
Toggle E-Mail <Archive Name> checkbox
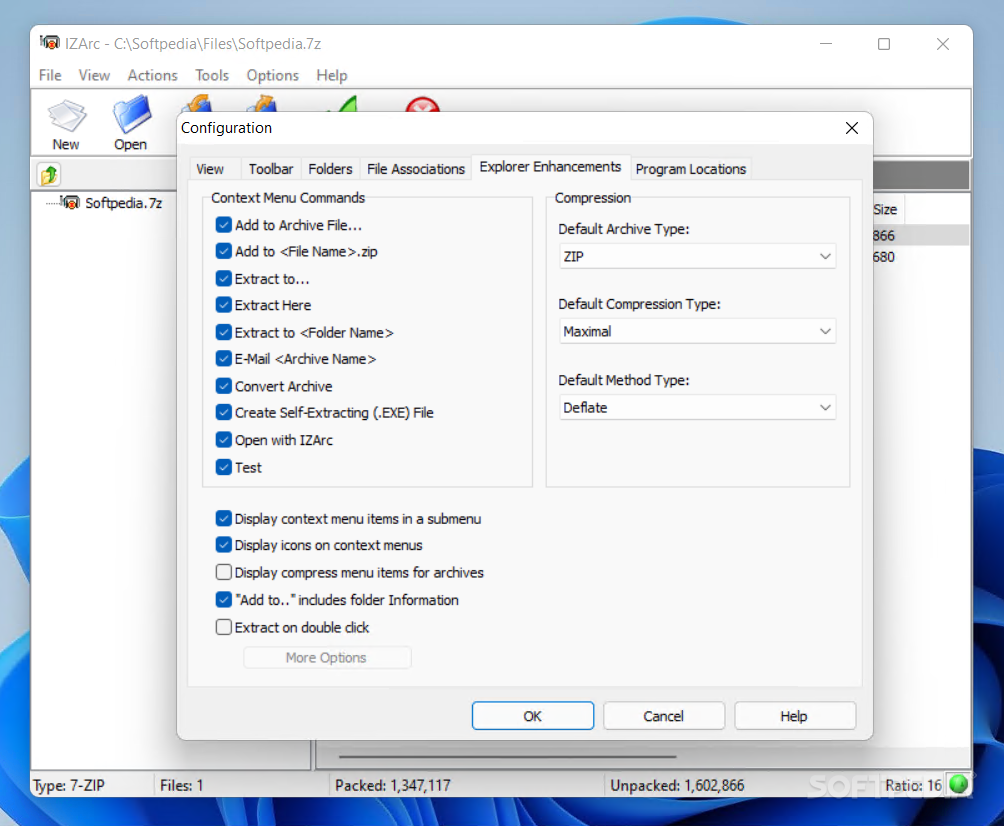[223, 359]
